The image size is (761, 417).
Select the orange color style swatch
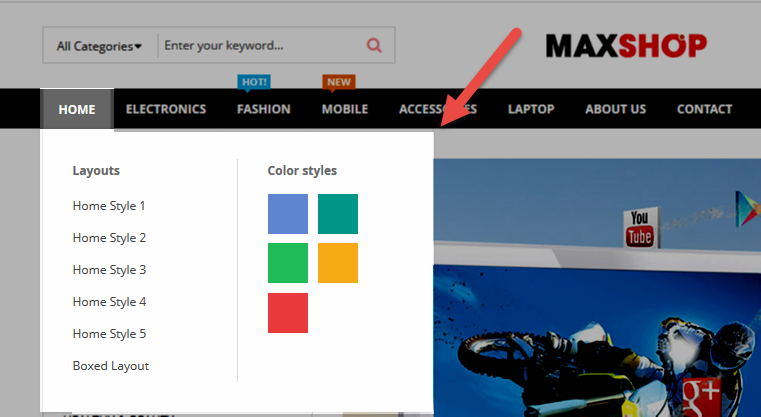(x=338, y=263)
